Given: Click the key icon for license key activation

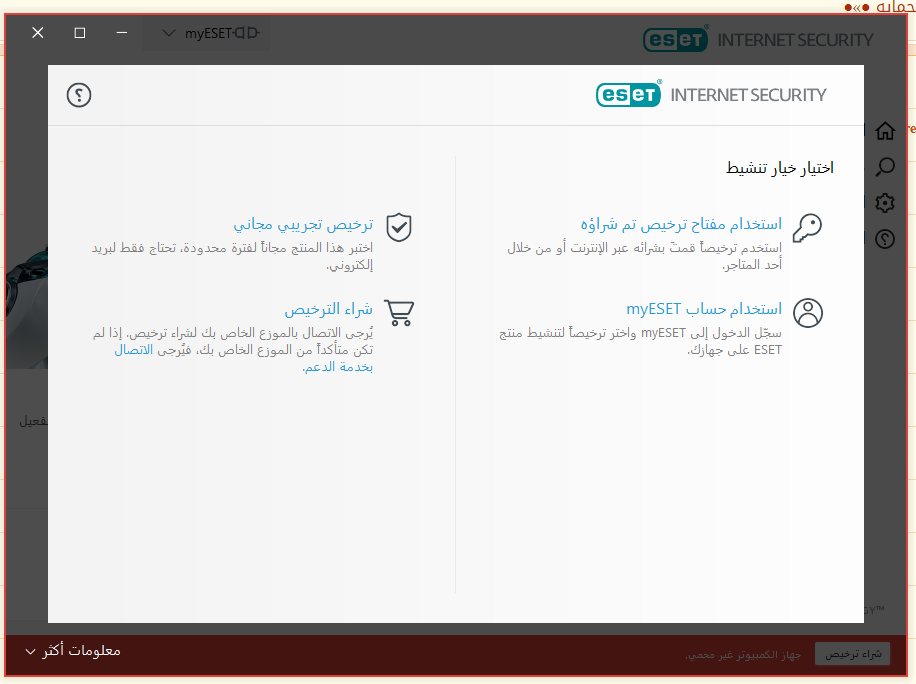Looking at the screenshot, I should [807, 228].
